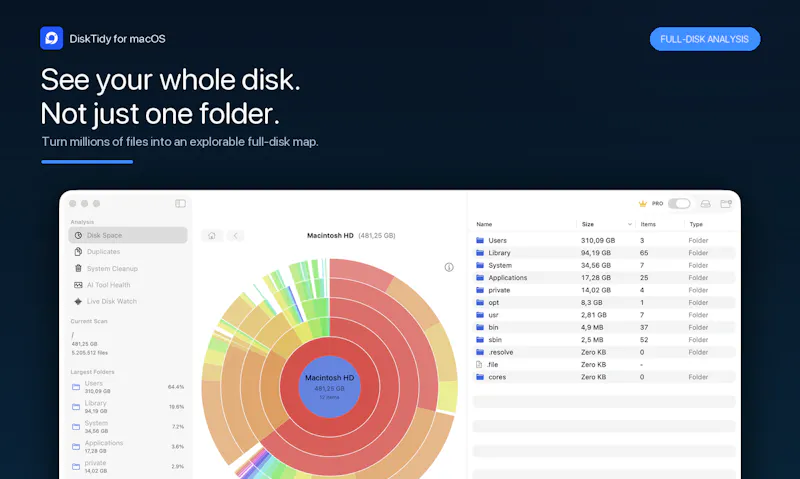Open Duplicates in the sidebar
Viewport: 800px width, 479px height.
[128, 251]
